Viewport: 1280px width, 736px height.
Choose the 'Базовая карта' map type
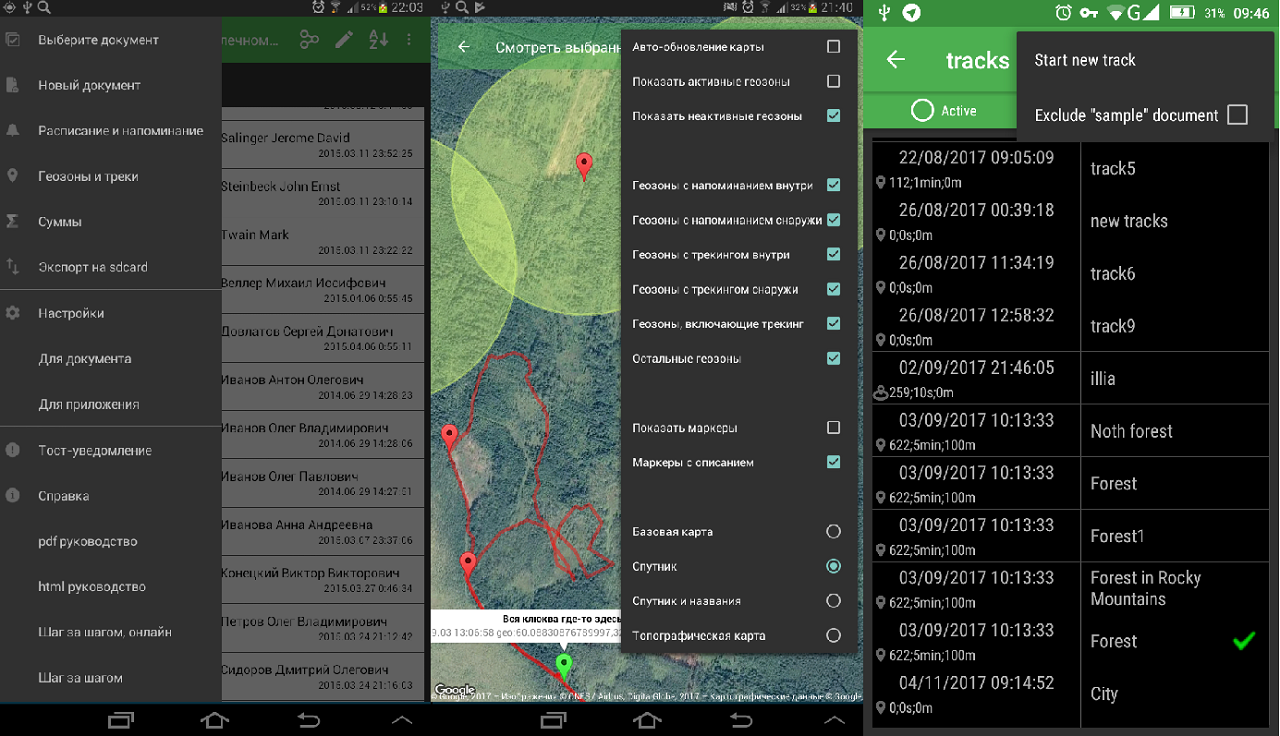[833, 532]
